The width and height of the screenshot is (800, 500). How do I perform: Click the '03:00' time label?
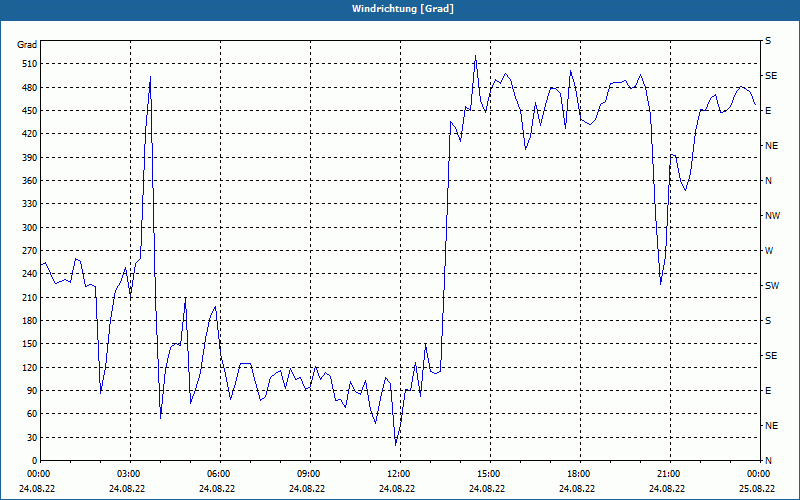[127, 474]
